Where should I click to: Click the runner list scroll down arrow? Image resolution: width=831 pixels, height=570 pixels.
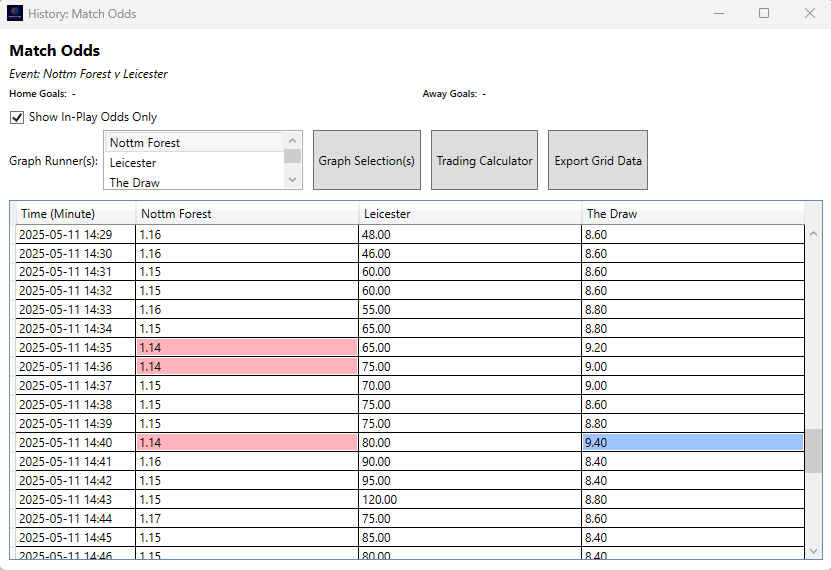(x=293, y=180)
